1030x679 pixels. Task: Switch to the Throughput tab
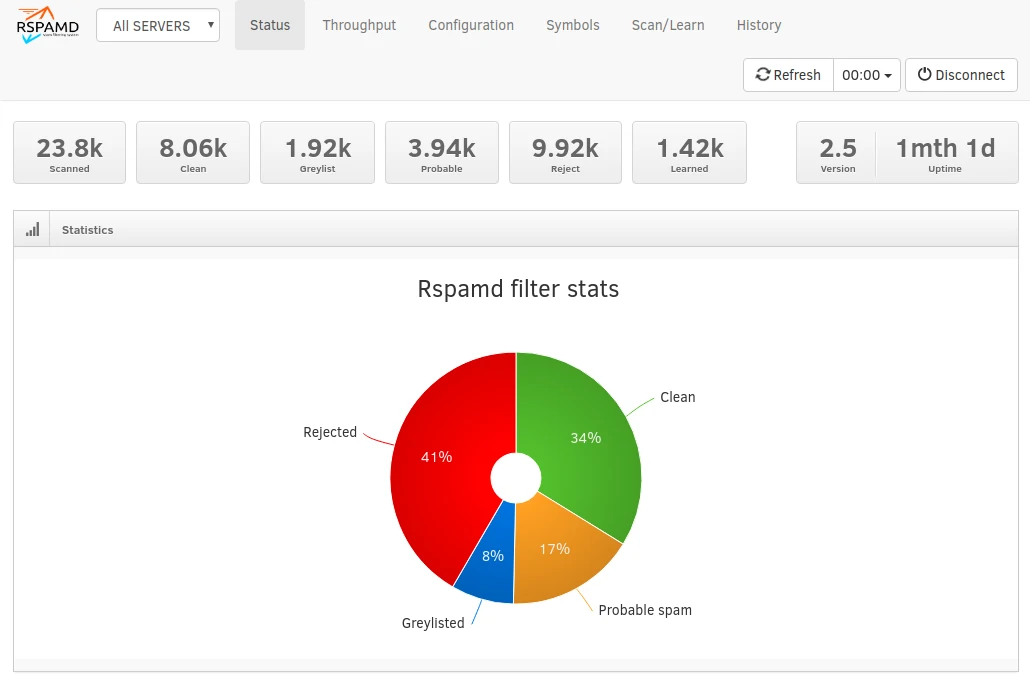359,25
